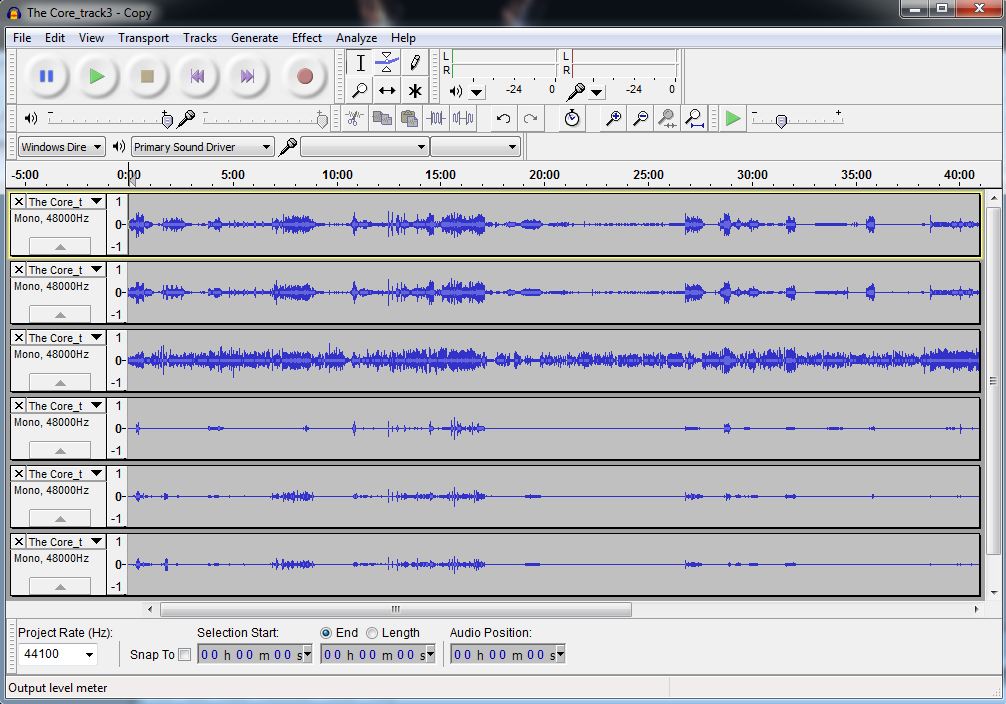Open the Effect menu

pyautogui.click(x=306, y=38)
